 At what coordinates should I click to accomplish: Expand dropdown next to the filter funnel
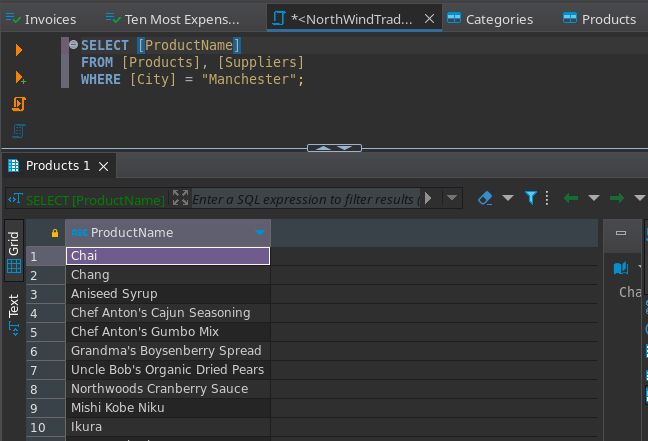pyautogui.click(x=548, y=198)
